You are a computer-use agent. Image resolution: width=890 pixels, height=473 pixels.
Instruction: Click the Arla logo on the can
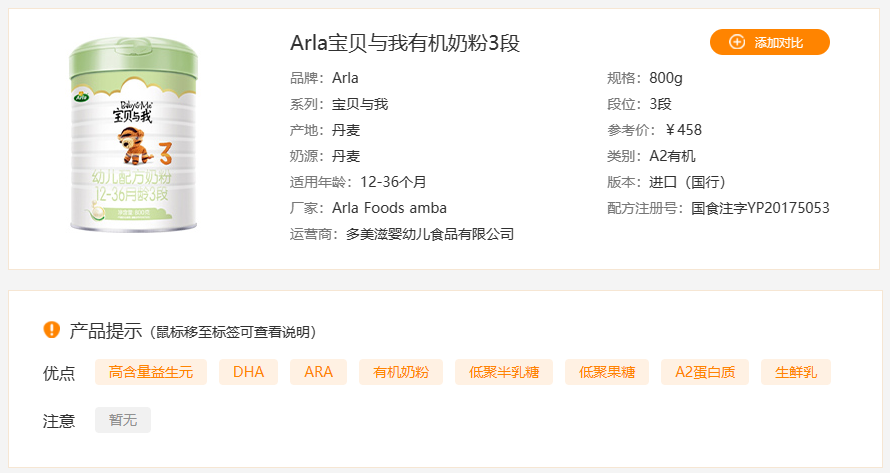point(81,98)
